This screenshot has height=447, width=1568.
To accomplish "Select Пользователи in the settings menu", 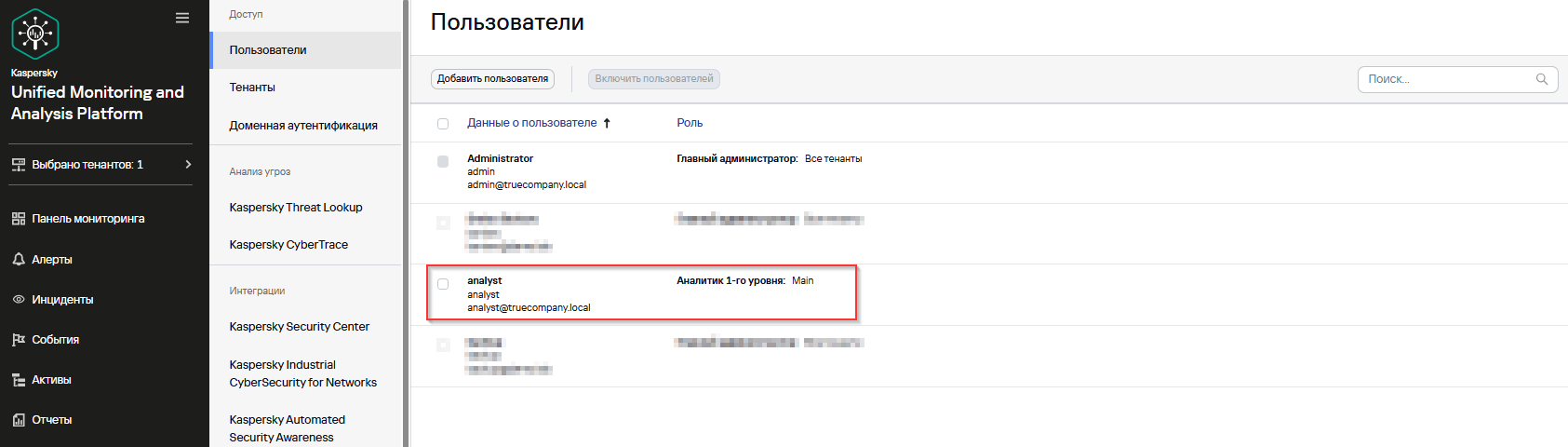I will [x=305, y=50].
